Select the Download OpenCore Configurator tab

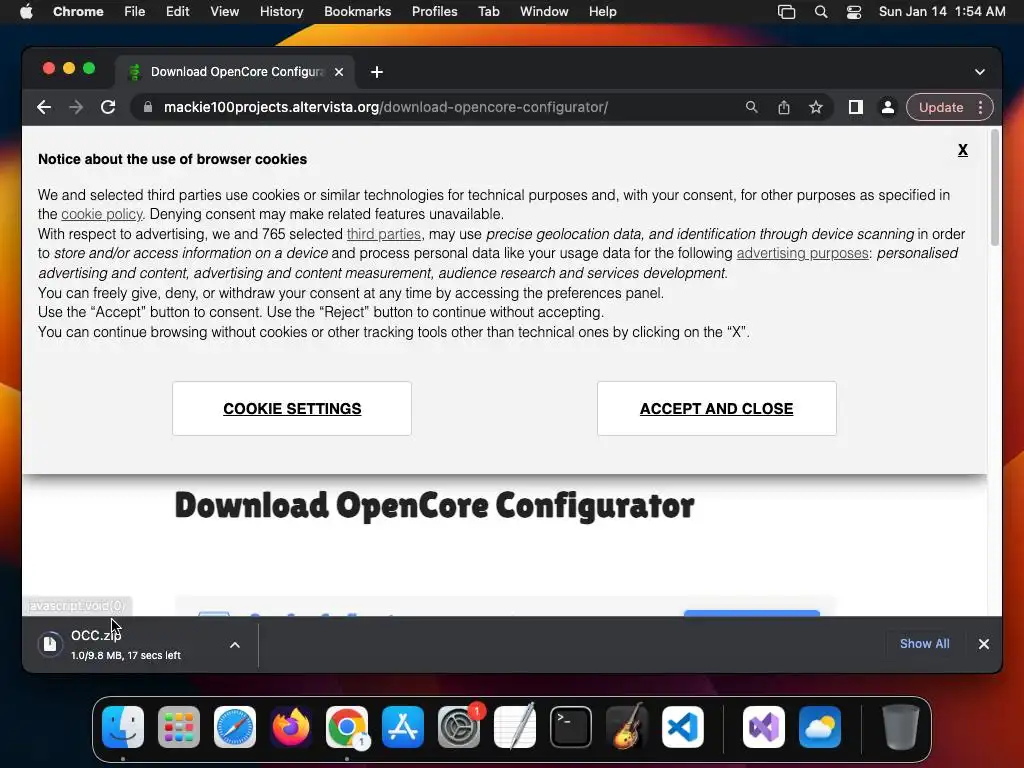(236, 72)
